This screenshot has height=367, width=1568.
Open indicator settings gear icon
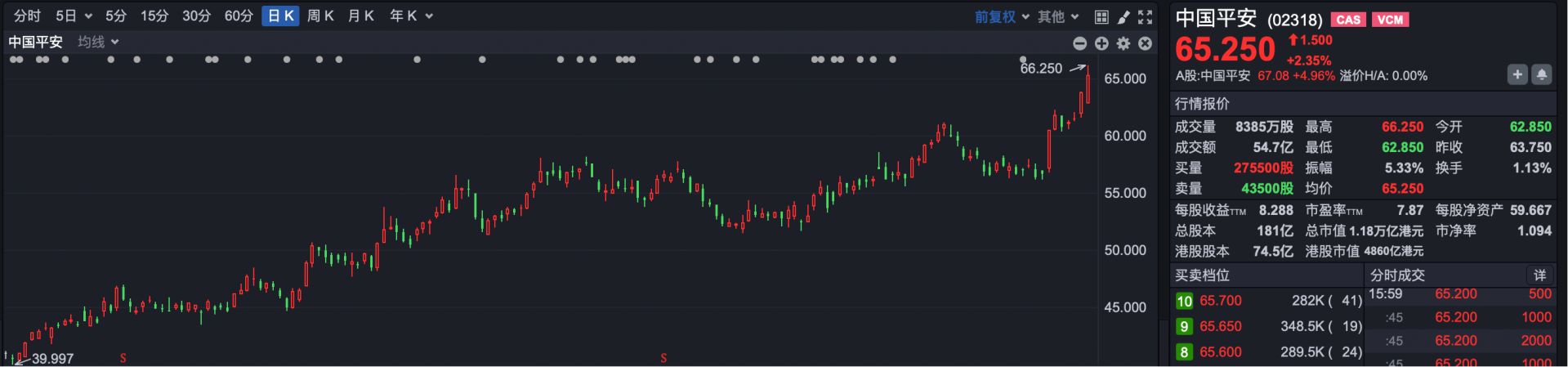tap(1124, 43)
